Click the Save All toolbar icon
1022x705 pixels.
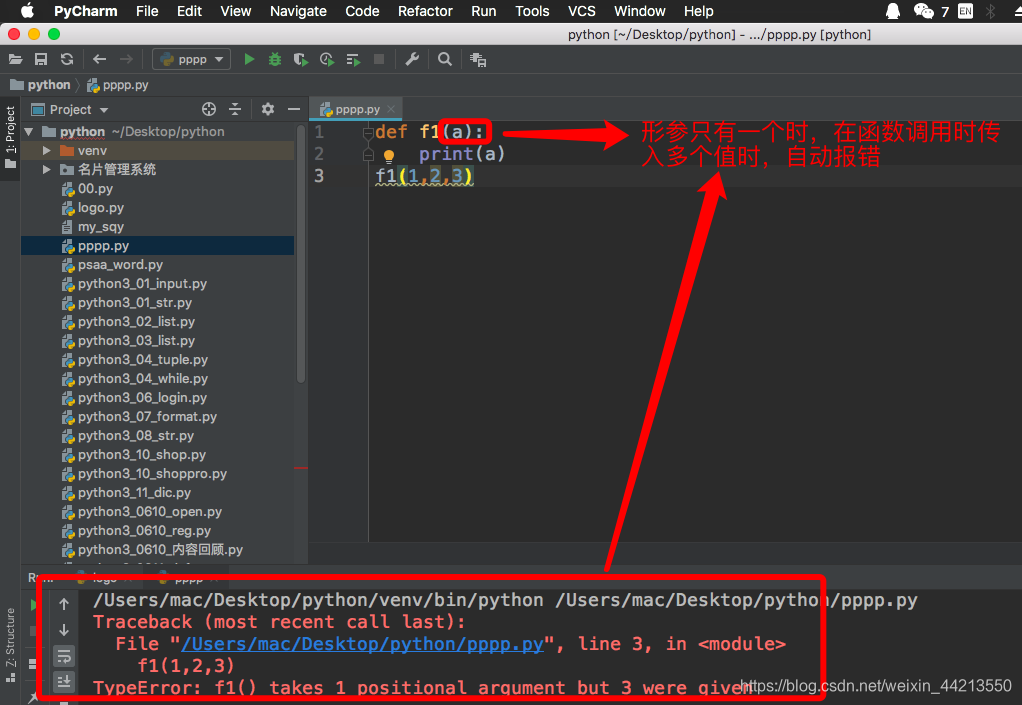[x=41, y=59]
